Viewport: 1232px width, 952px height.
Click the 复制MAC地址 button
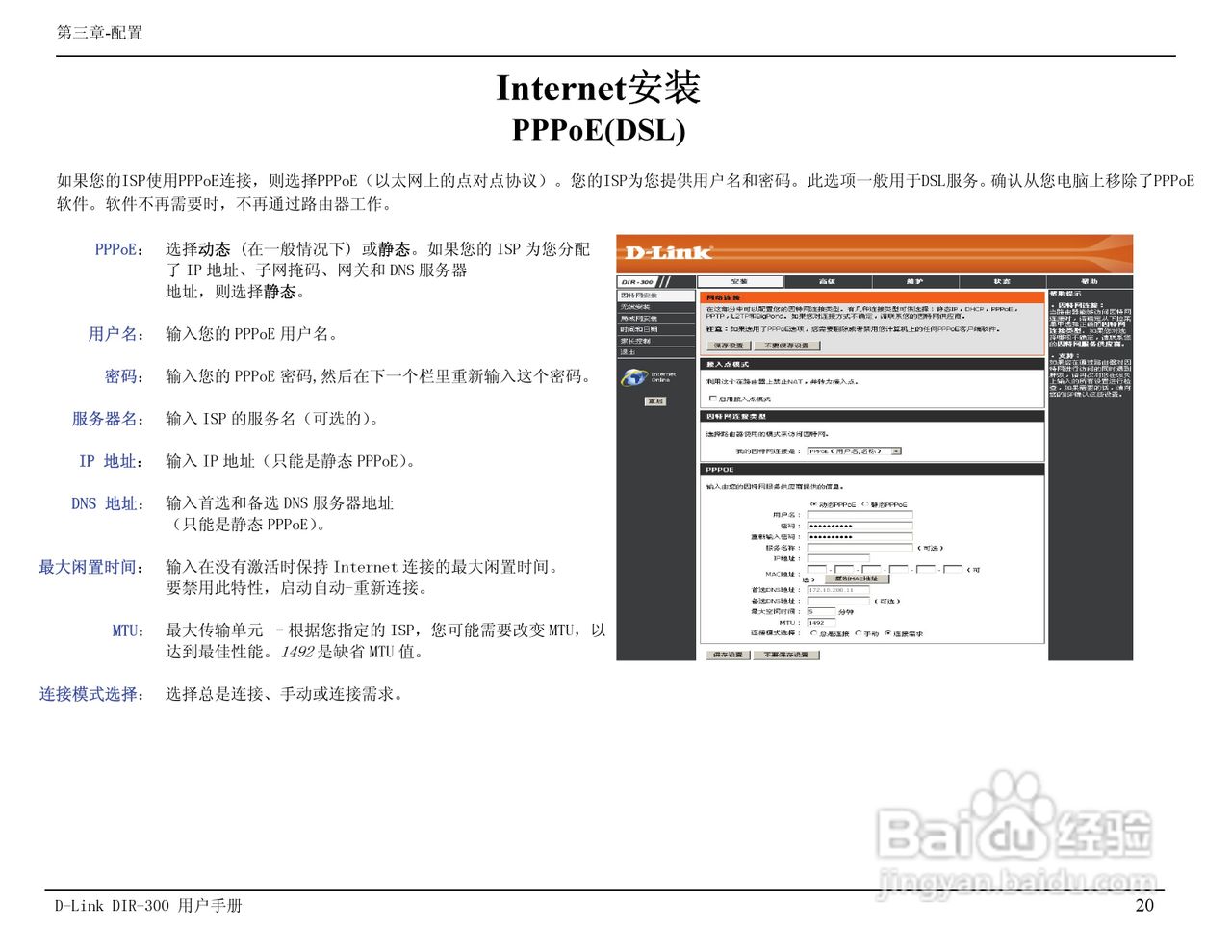tap(857, 579)
